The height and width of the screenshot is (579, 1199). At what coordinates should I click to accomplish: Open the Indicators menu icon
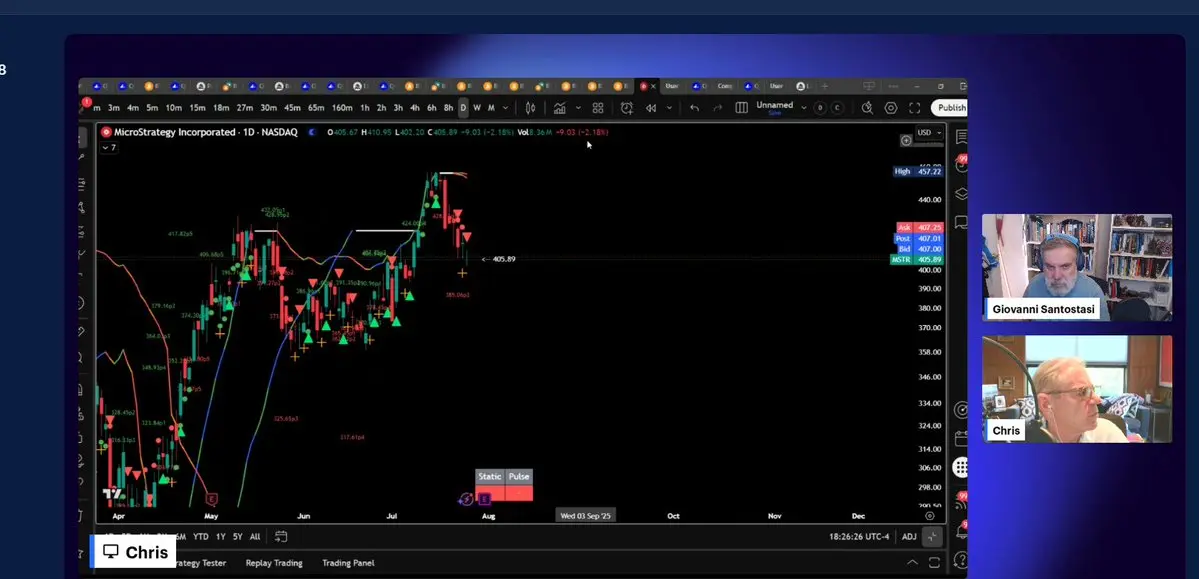click(560, 108)
